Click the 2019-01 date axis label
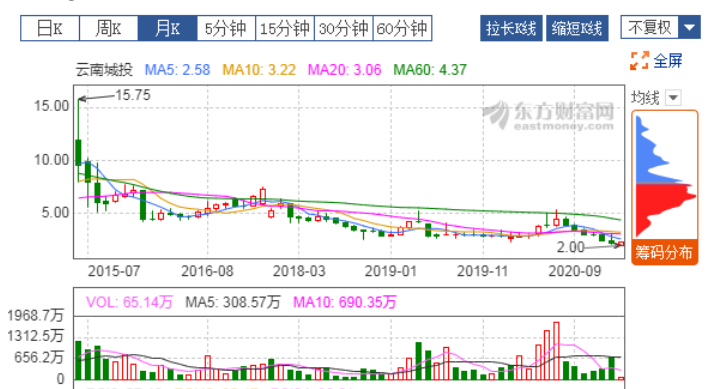Viewport: 712px width, 389px height. (x=391, y=271)
